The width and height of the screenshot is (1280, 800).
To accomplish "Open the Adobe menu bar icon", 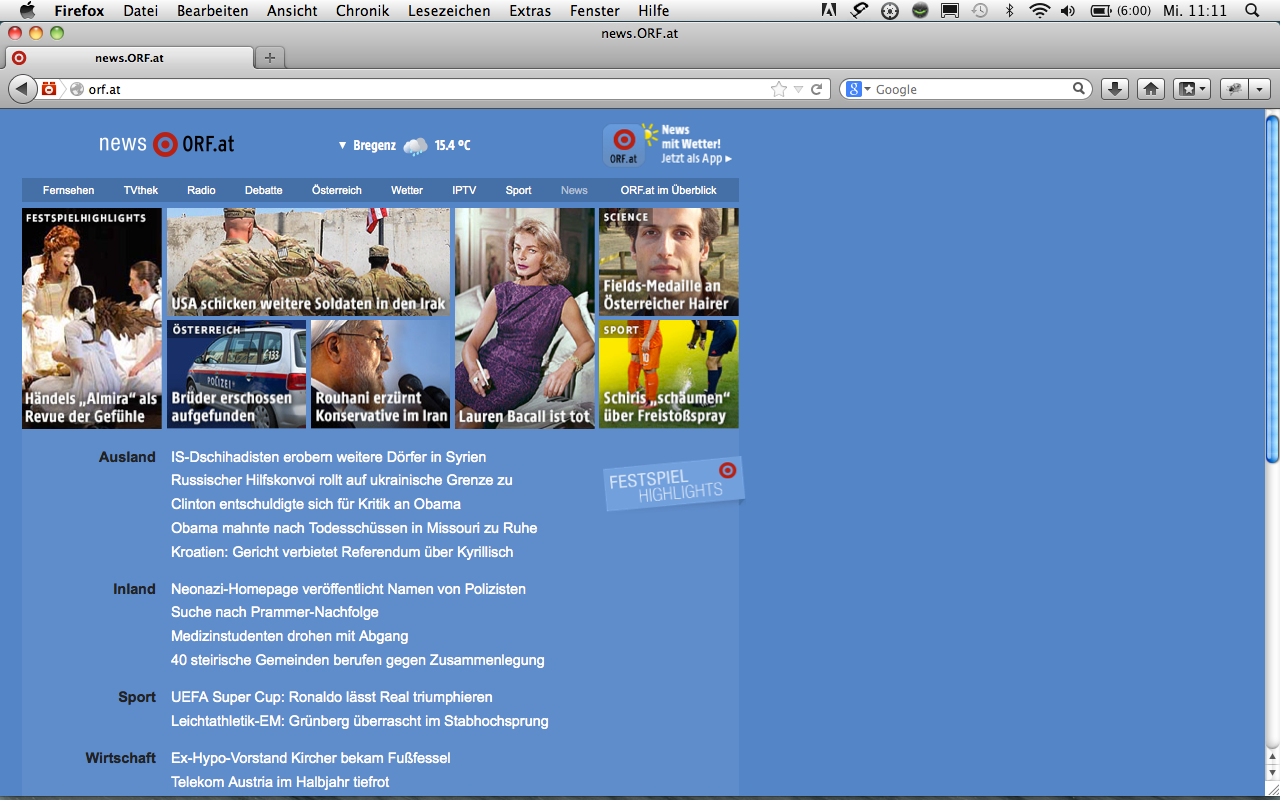I will click(829, 10).
